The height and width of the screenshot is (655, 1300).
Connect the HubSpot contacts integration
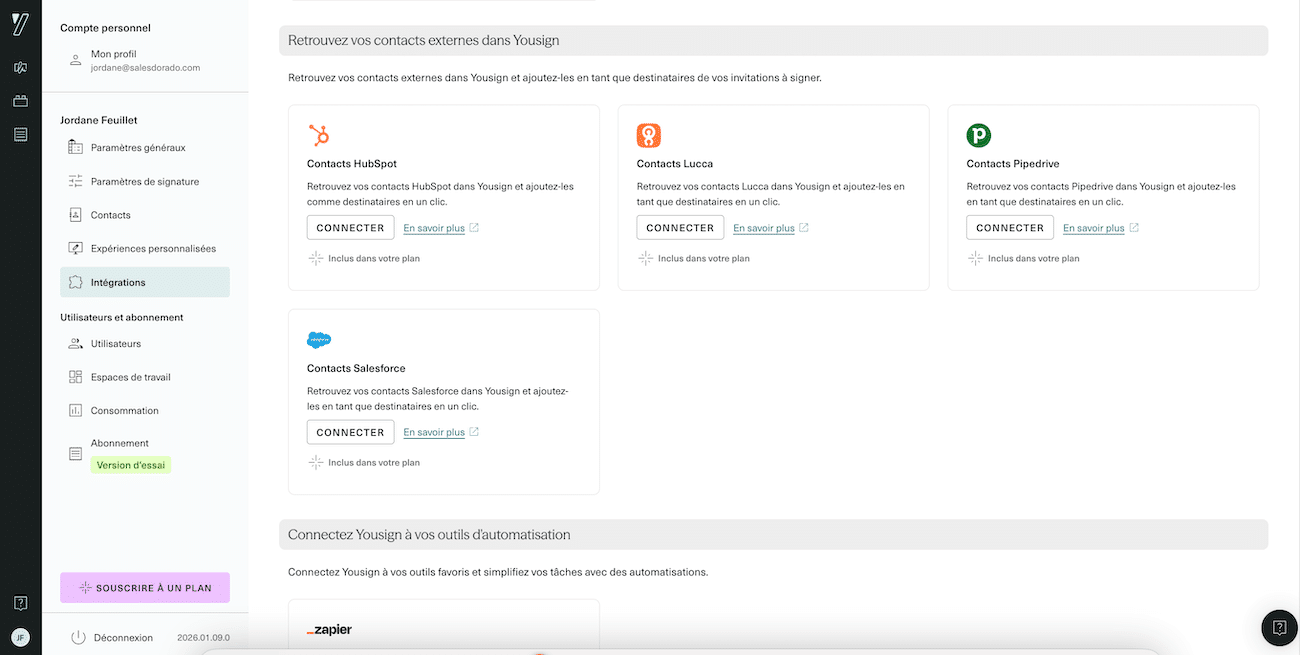(x=350, y=228)
